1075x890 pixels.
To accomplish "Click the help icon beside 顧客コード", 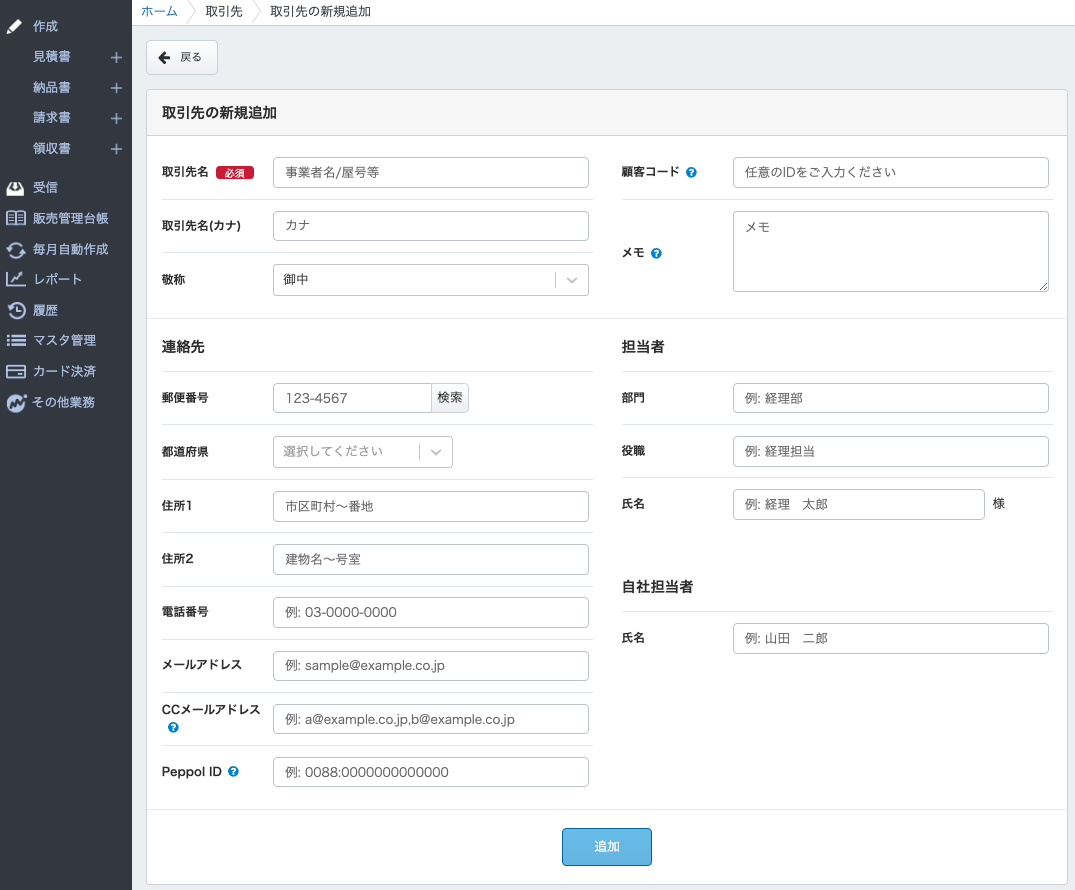I will (692, 172).
